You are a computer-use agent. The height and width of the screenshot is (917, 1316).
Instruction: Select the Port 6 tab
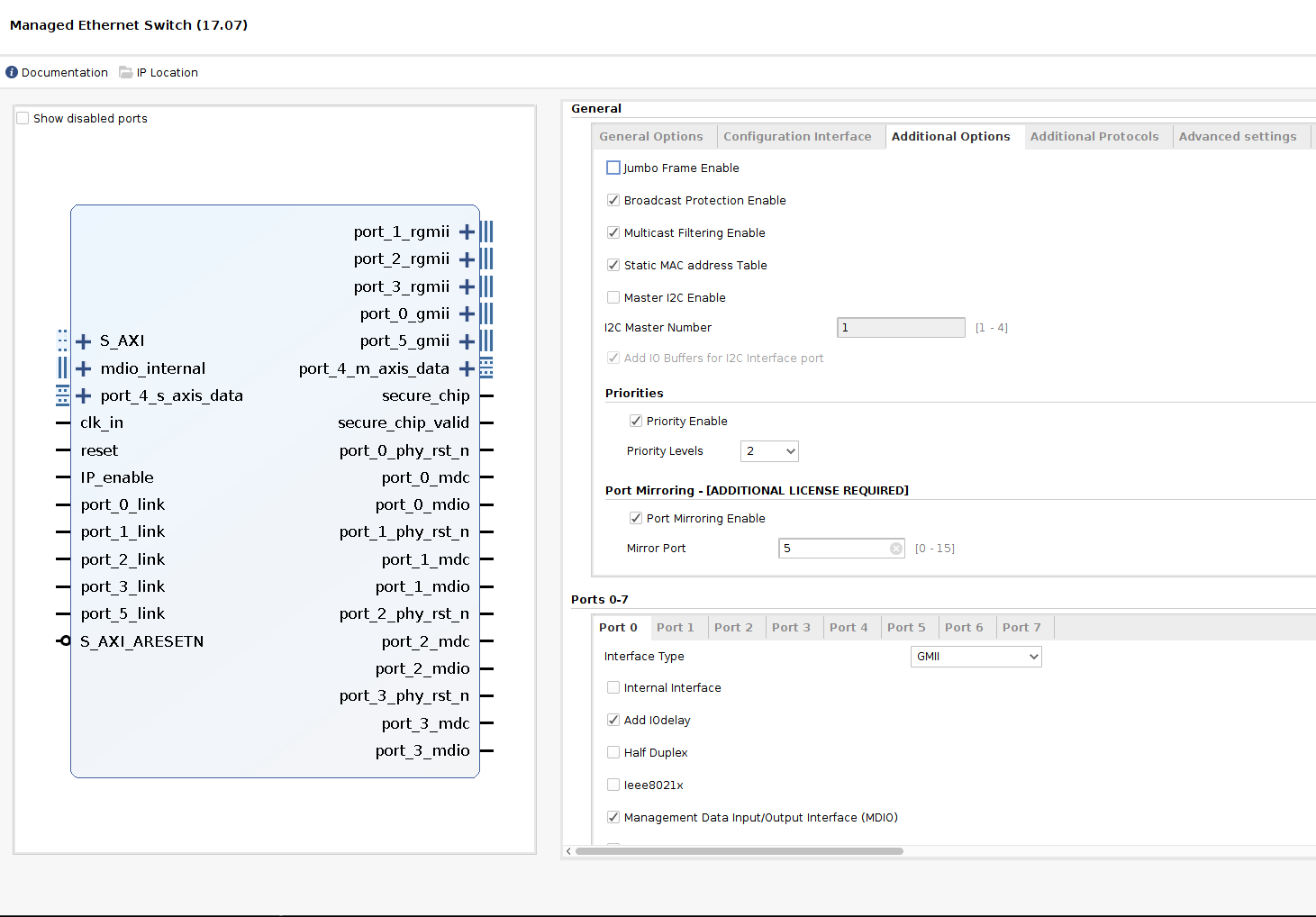(x=964, y=628)
